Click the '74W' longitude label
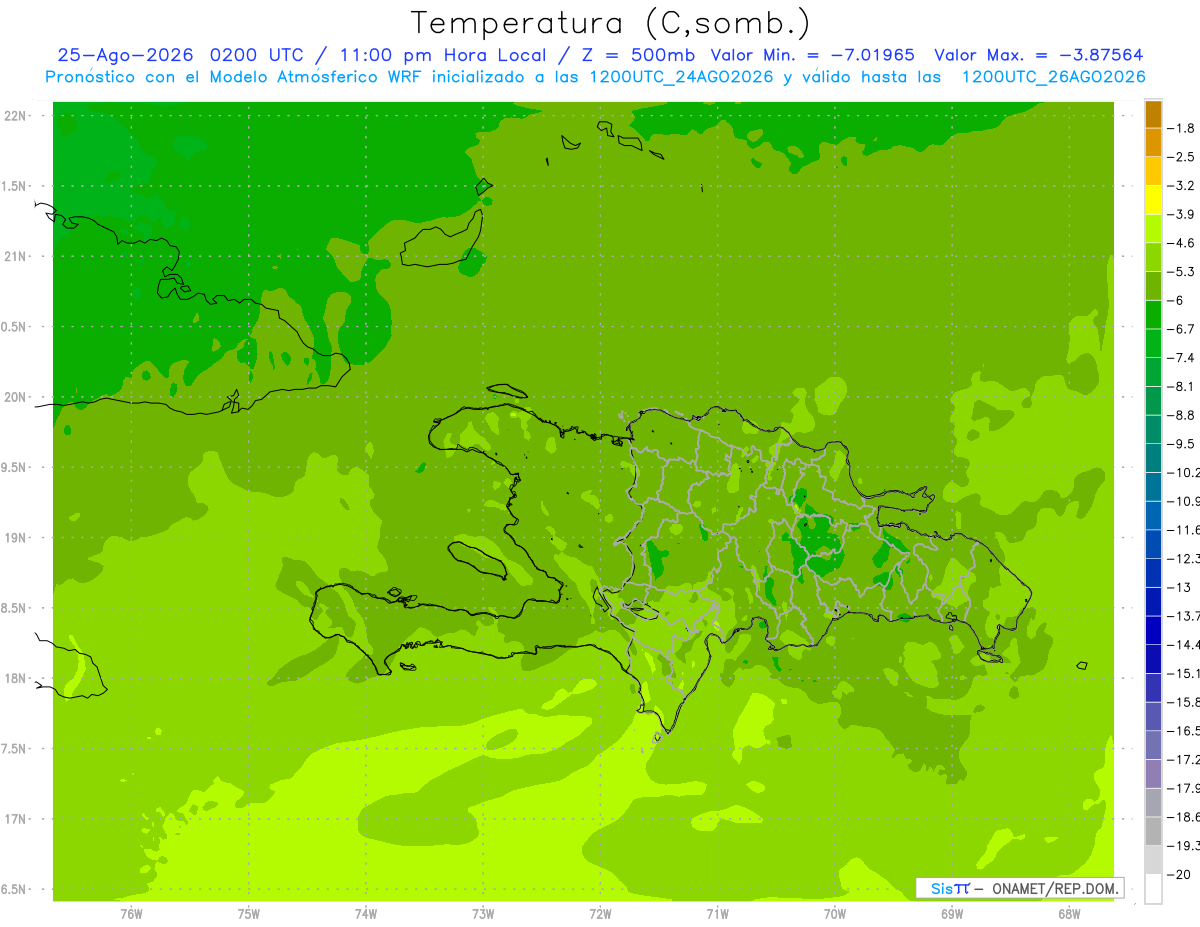Screen dimensions: 1200x927 366,914
